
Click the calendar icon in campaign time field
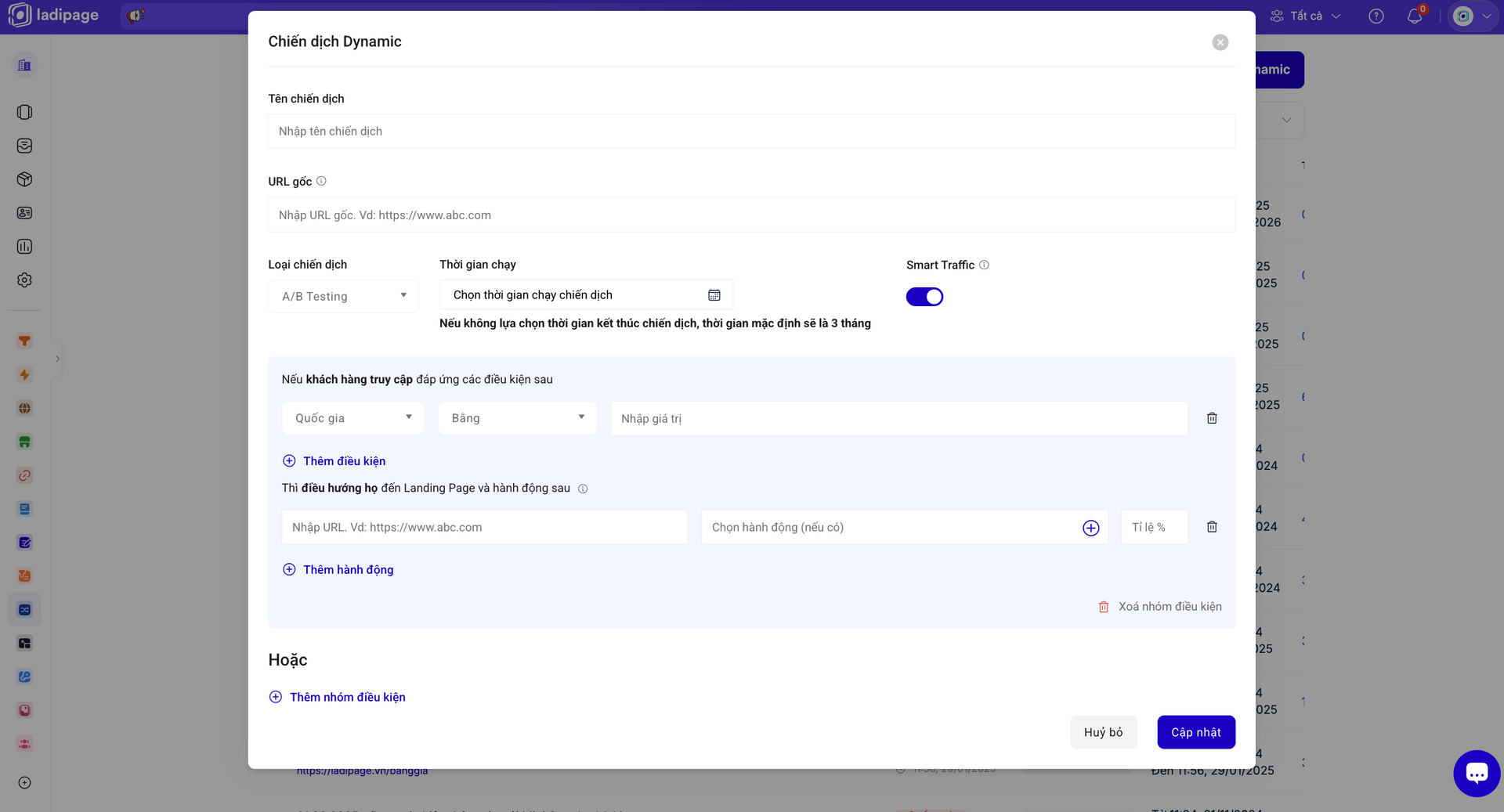pos(714,295)
